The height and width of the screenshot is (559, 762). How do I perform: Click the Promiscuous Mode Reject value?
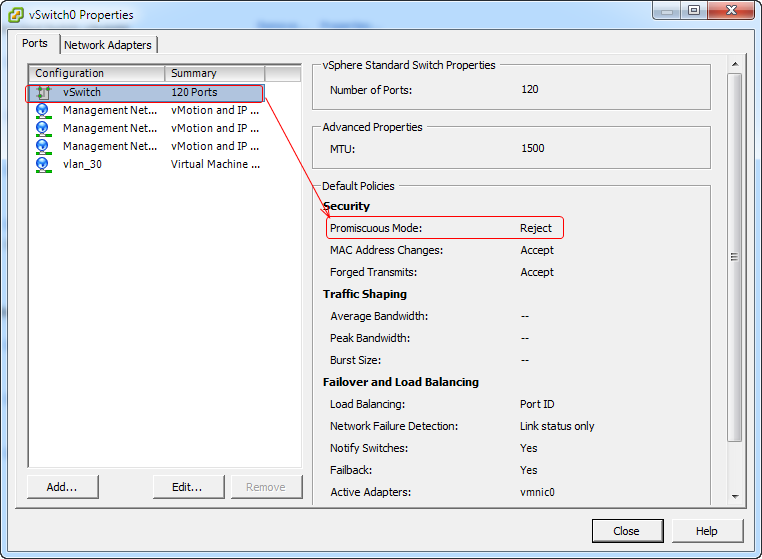[x=536, y=228]
